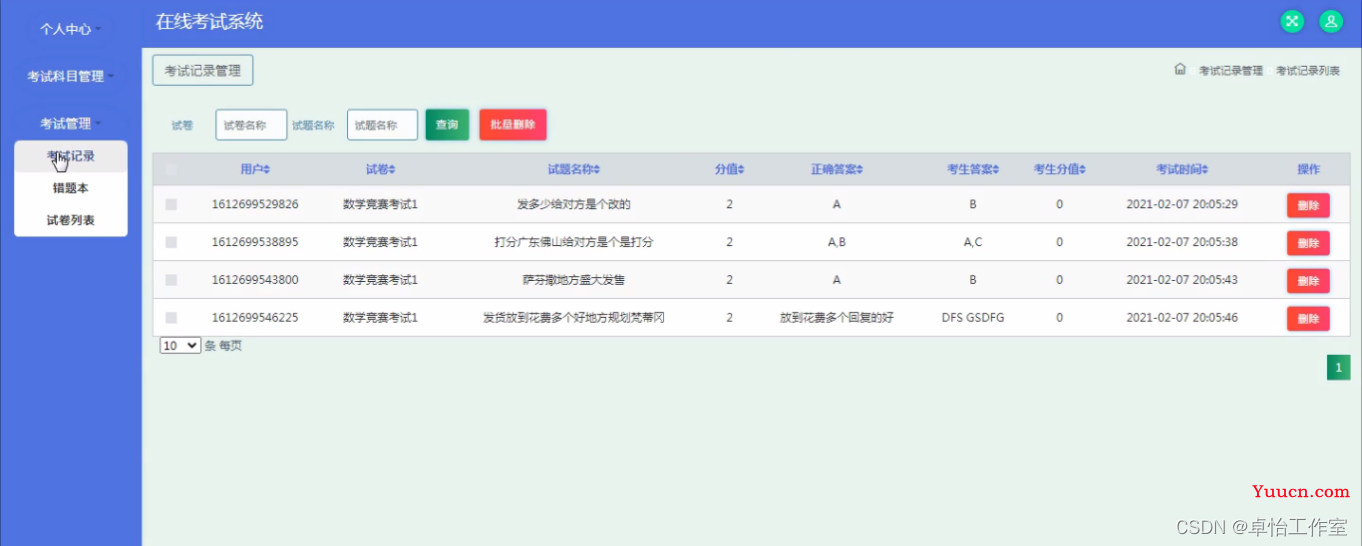Click the 操作 column header

coord(1308,170)
